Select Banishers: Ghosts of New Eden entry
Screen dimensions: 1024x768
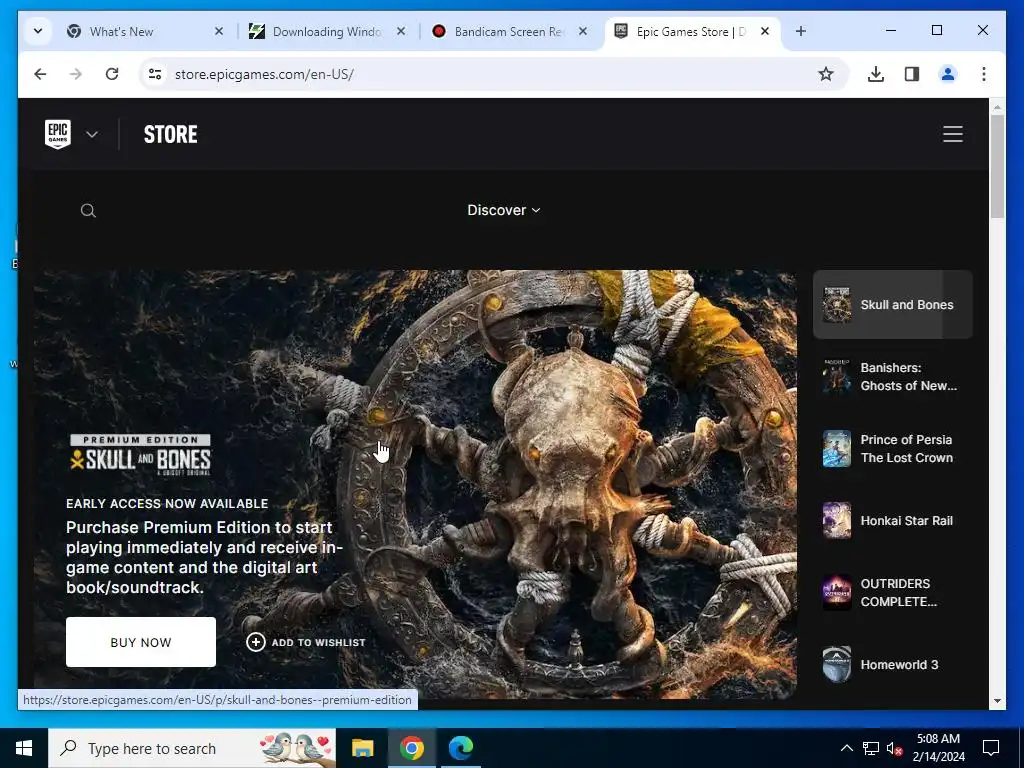(892, 377)
